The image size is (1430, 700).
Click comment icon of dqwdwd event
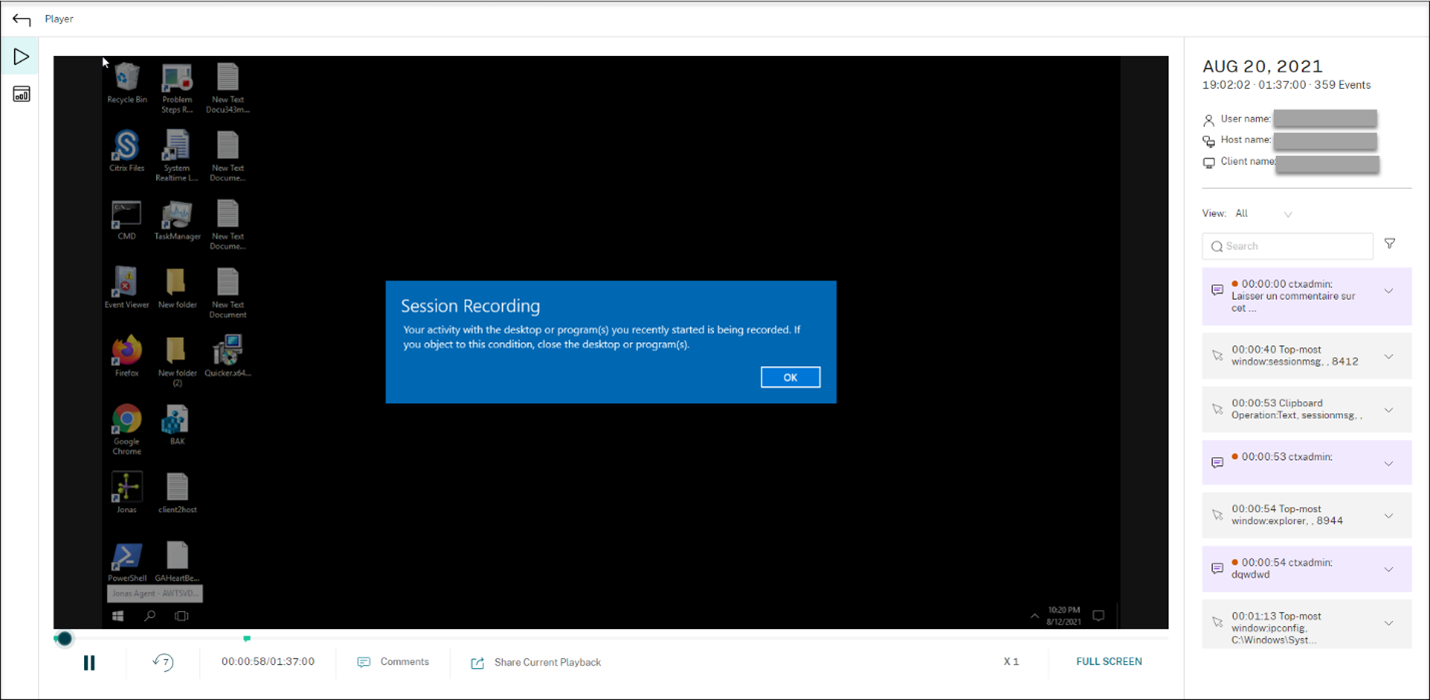pyautogui.click(x=1217, y=568)
